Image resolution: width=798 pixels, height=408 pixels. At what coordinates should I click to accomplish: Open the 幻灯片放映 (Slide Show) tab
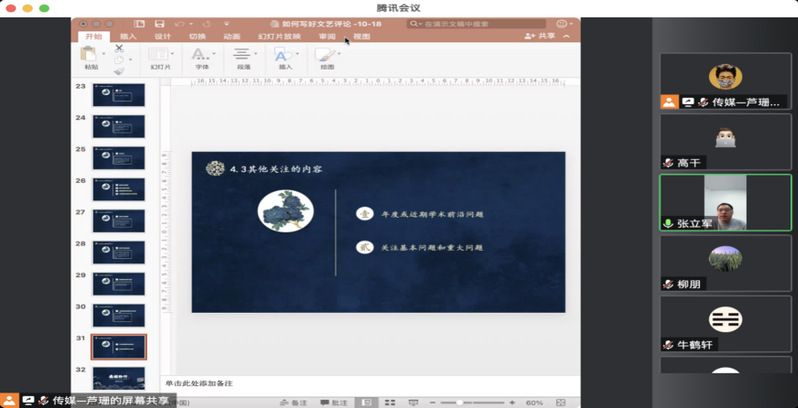pos(279,36)
